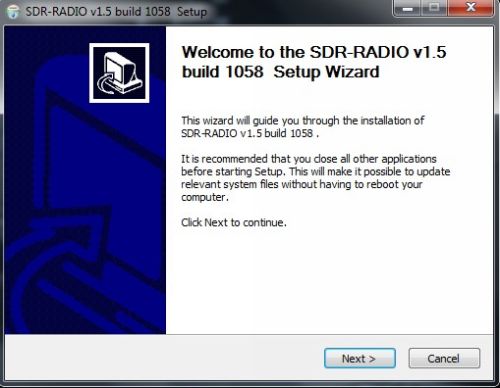Close the SDR-RADIO Setup window
This screenshot has height=388, width=500.
tap(470, 8)
